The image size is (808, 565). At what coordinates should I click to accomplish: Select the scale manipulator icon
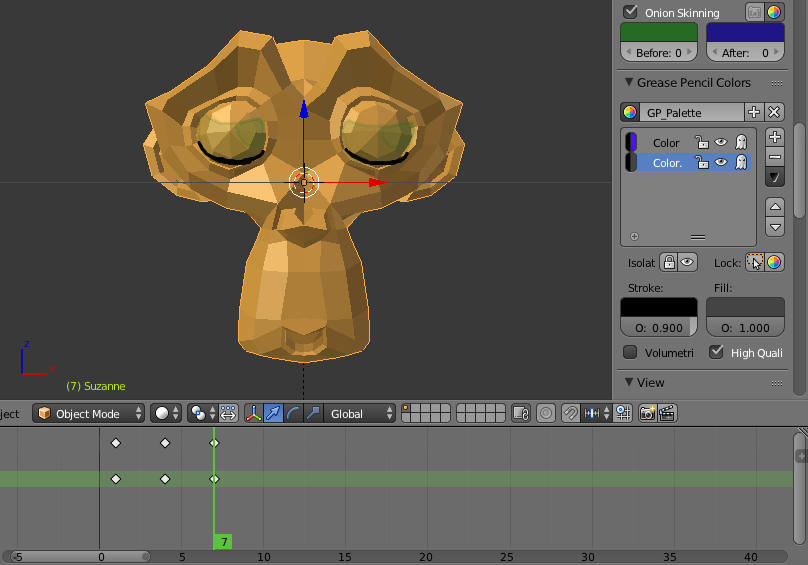click(x=313, y=413)
